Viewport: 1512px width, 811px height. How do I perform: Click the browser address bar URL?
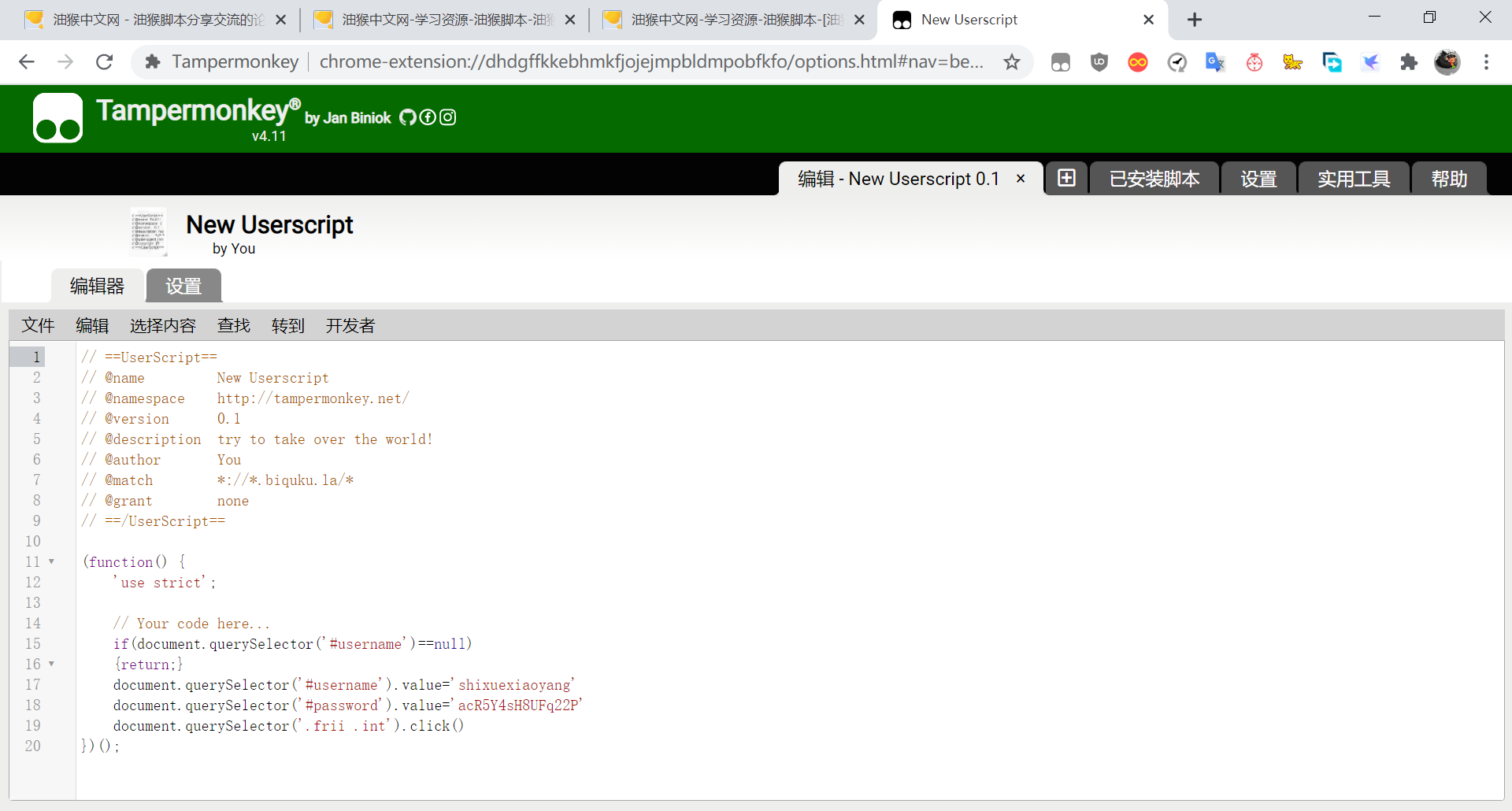coord(651,61)
